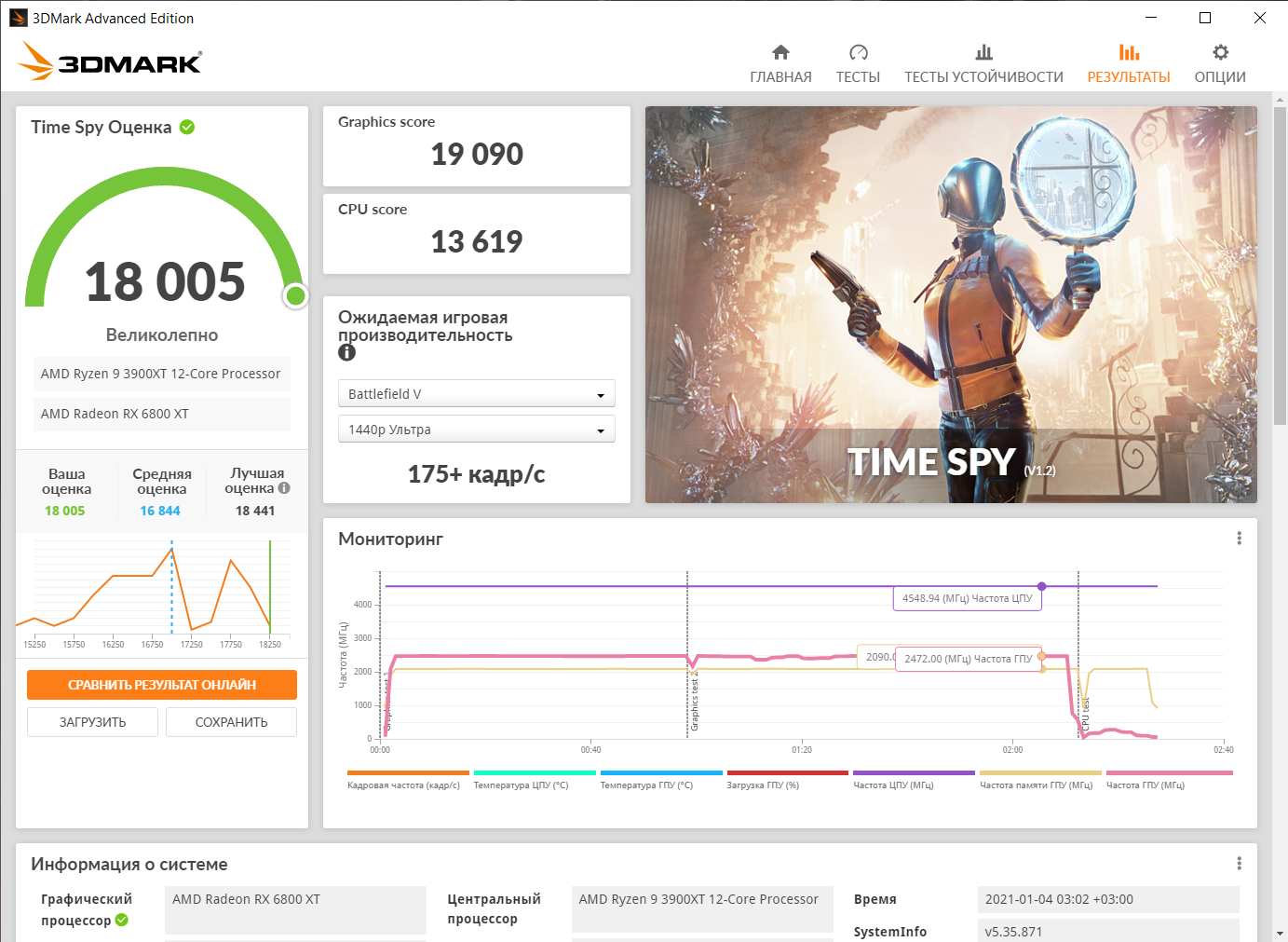
Task: Click the scrollbar up arrow
Action: (x=1281, y=99)
